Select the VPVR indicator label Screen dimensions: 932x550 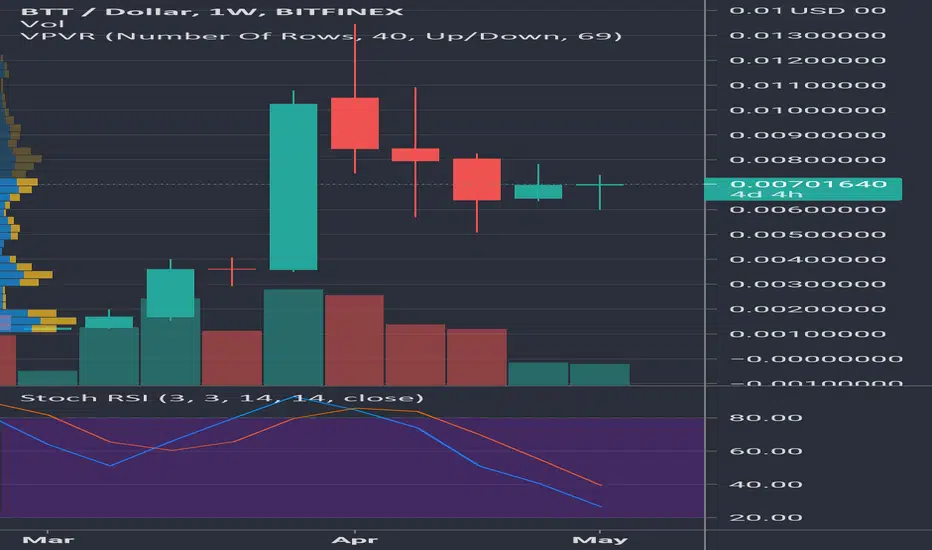pos(321,36)
